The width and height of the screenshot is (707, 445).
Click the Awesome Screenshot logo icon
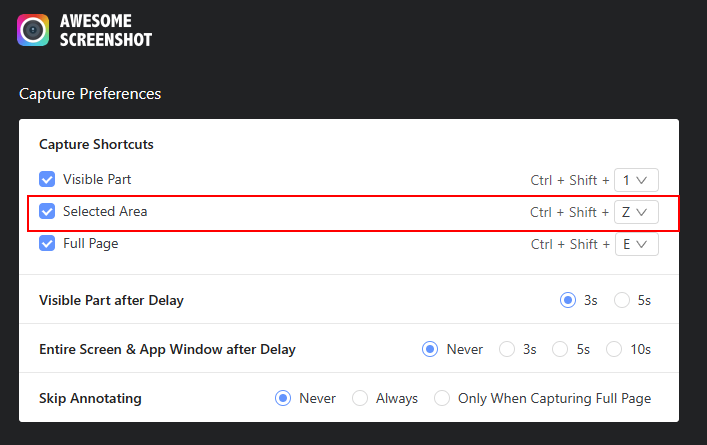pyautogui.click(x=33, y=30)
